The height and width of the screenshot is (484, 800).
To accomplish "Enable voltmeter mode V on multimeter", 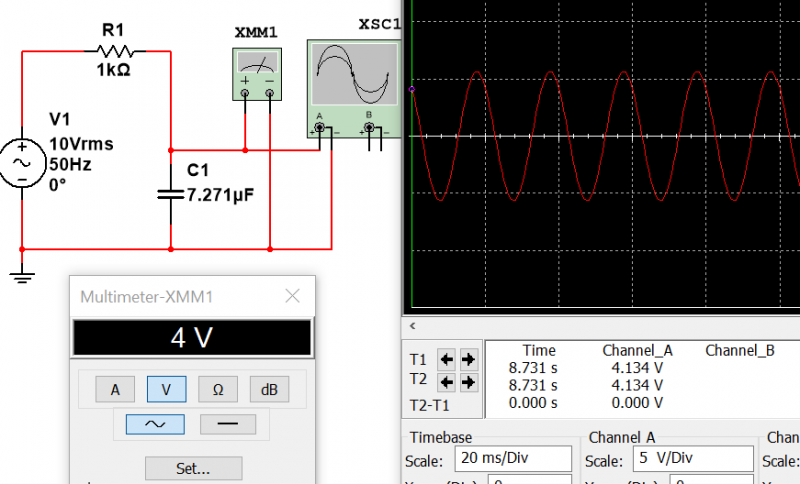I will pyautogui.click(x=166, y=390).
